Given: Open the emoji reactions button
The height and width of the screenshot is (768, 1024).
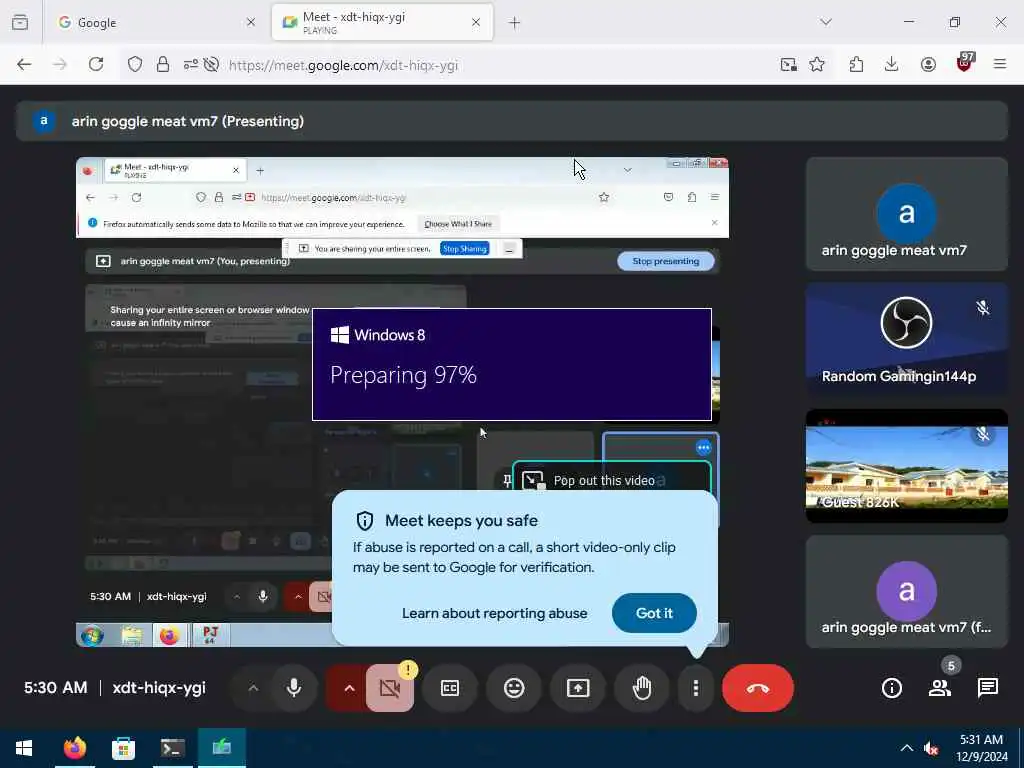Looking at the screenshot, I should (x=514, y=688).
